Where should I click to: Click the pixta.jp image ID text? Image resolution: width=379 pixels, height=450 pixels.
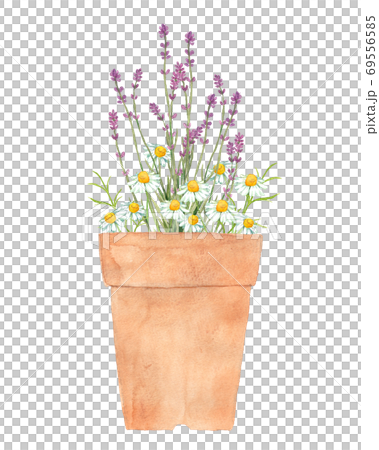tap(371, 75)
